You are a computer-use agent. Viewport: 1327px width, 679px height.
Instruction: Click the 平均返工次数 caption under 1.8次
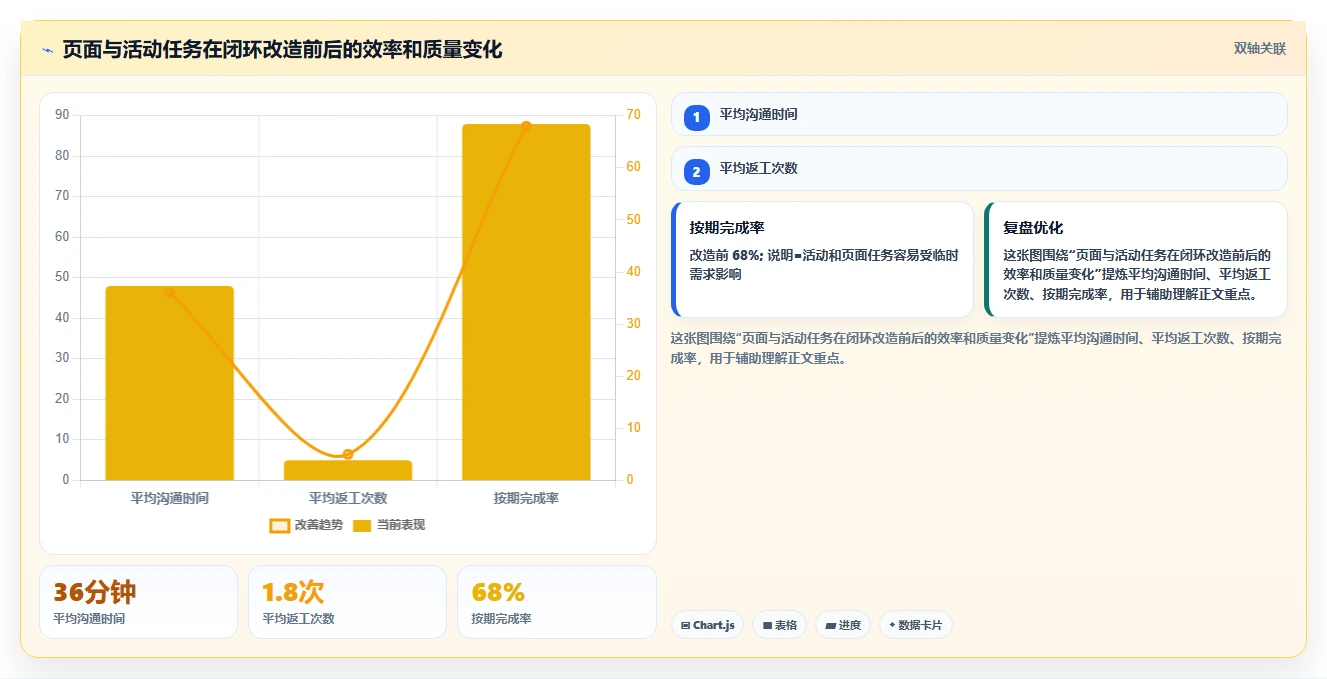click(x=298, y=619)
